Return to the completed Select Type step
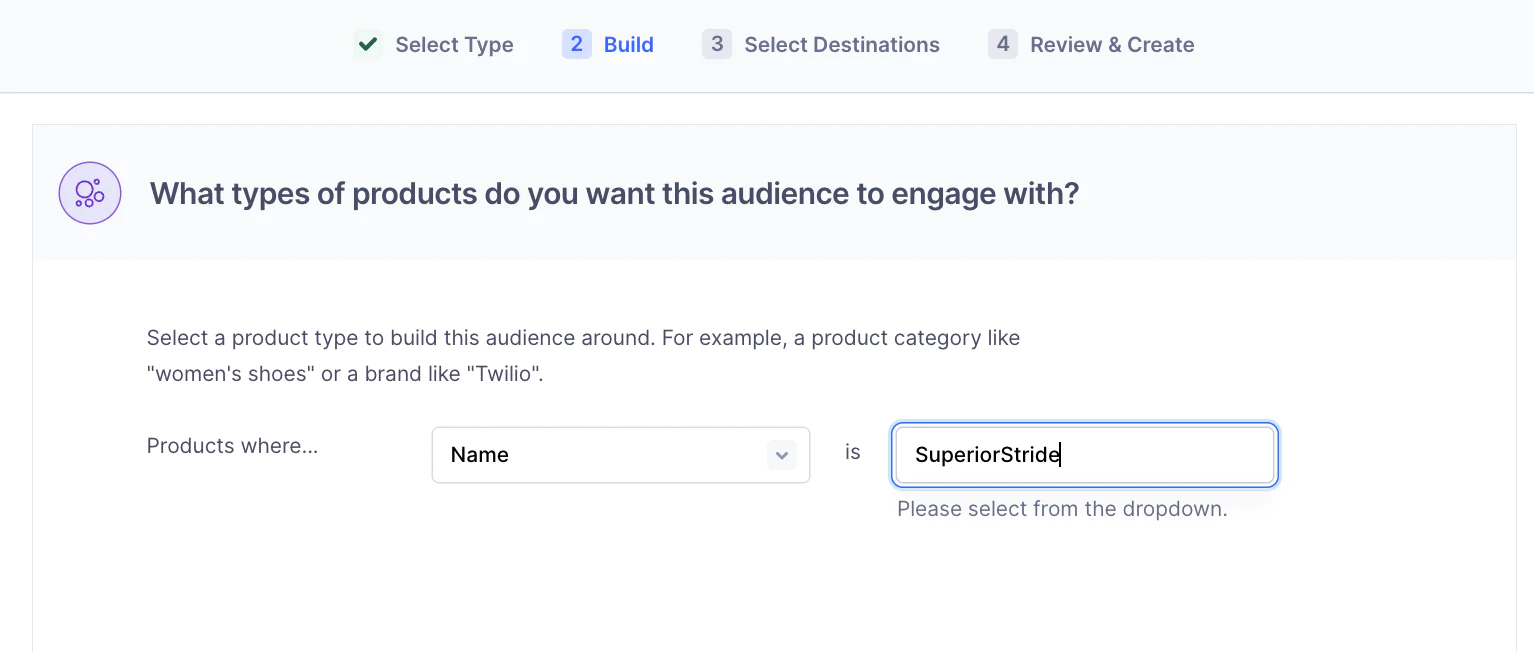This screenshot has height=652, width=1534. point(455,44)
